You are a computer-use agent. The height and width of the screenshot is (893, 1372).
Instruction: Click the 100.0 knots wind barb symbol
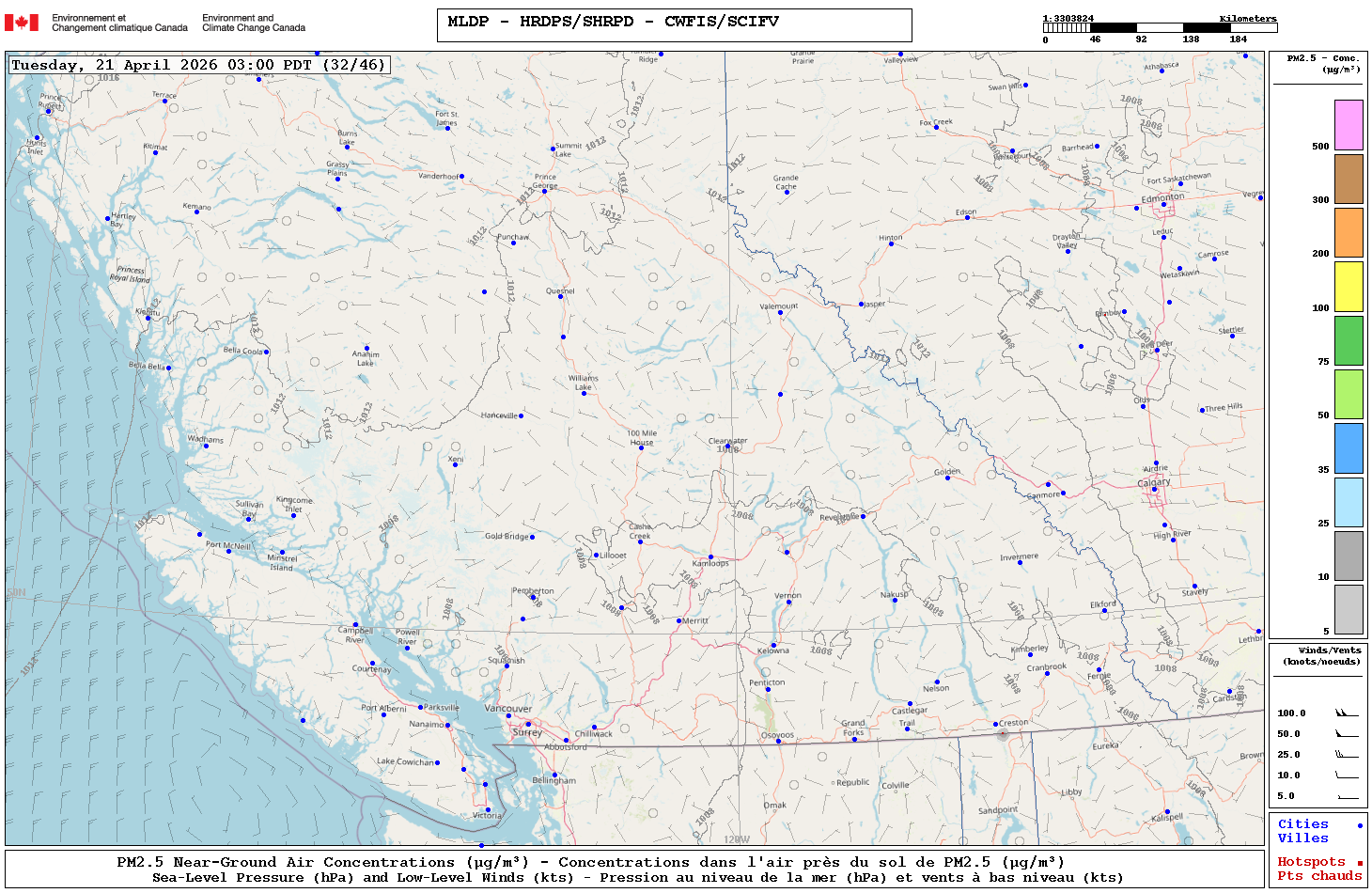pos(1347,713)
